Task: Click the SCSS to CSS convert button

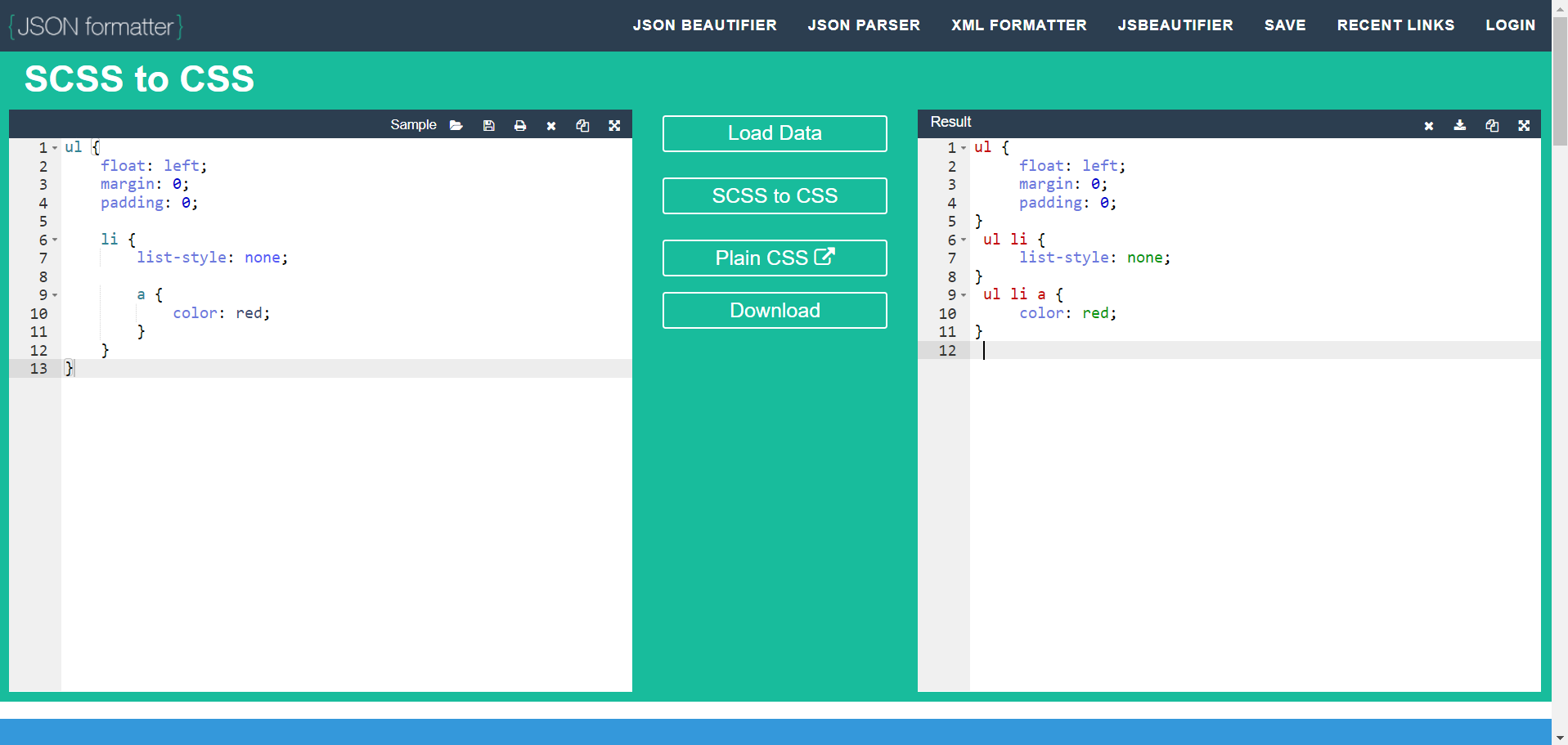Action: 775,196
